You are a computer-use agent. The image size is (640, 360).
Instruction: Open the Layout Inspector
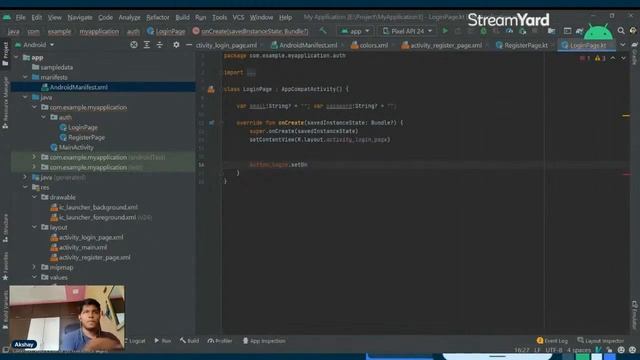coord(600,341)
